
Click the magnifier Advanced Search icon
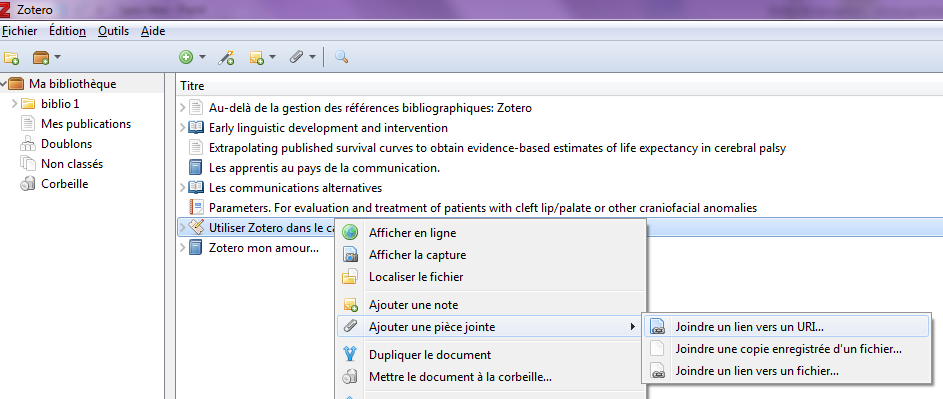pos(342,58)
